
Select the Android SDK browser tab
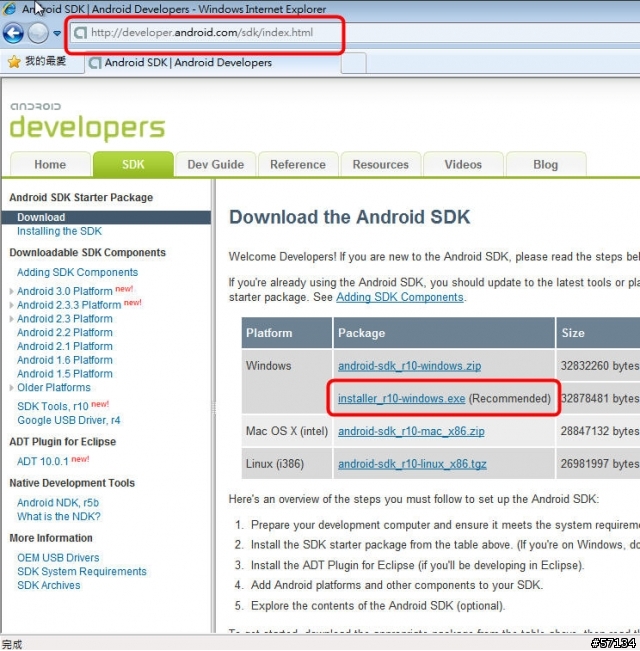(x=213, y=63)
